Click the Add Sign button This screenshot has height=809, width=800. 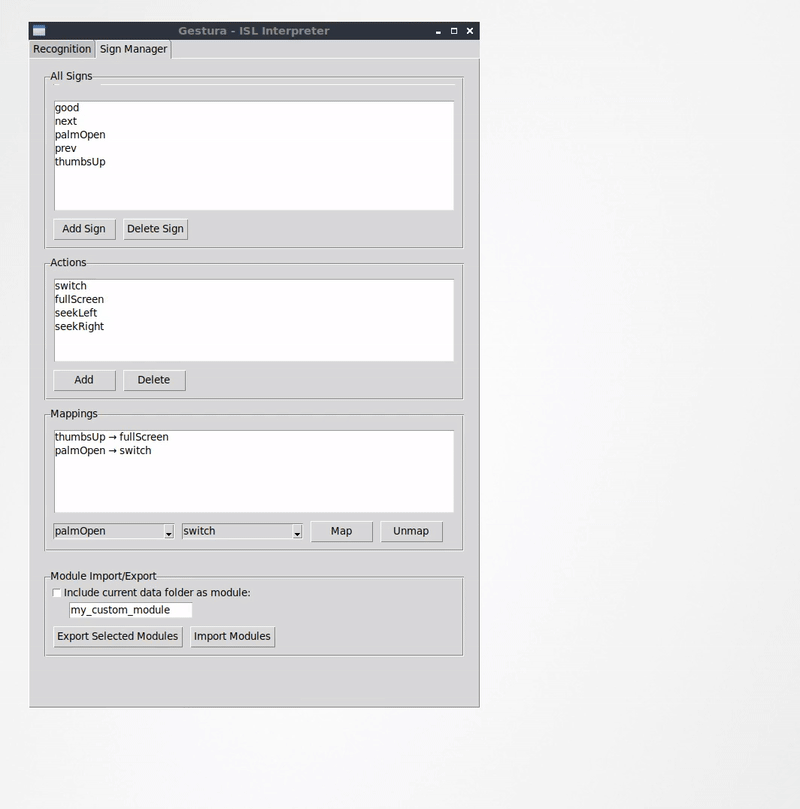pos(84,229)
